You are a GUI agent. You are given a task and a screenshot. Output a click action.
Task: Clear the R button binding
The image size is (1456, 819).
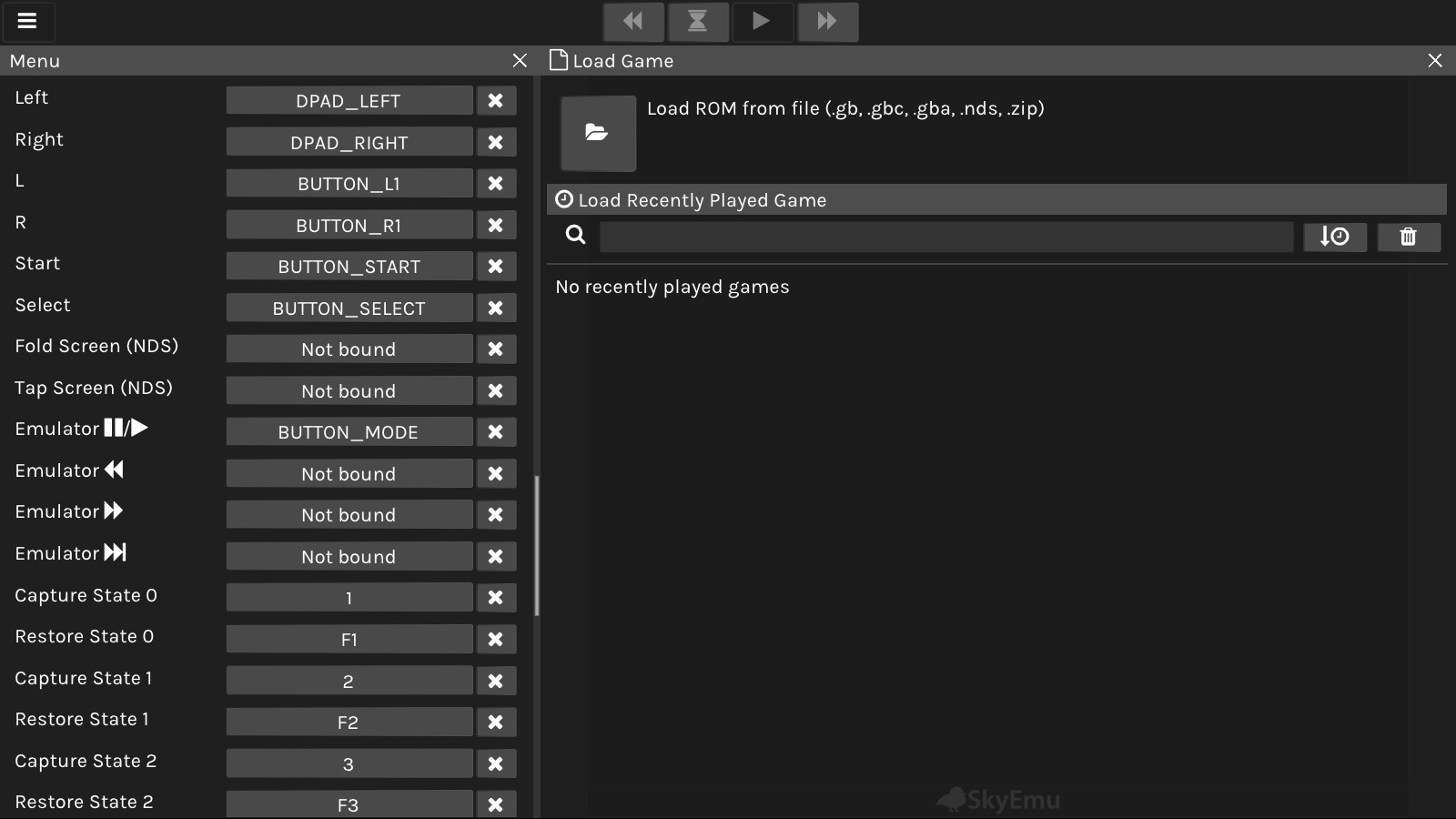pyautogui.click(x=496, y=226)
